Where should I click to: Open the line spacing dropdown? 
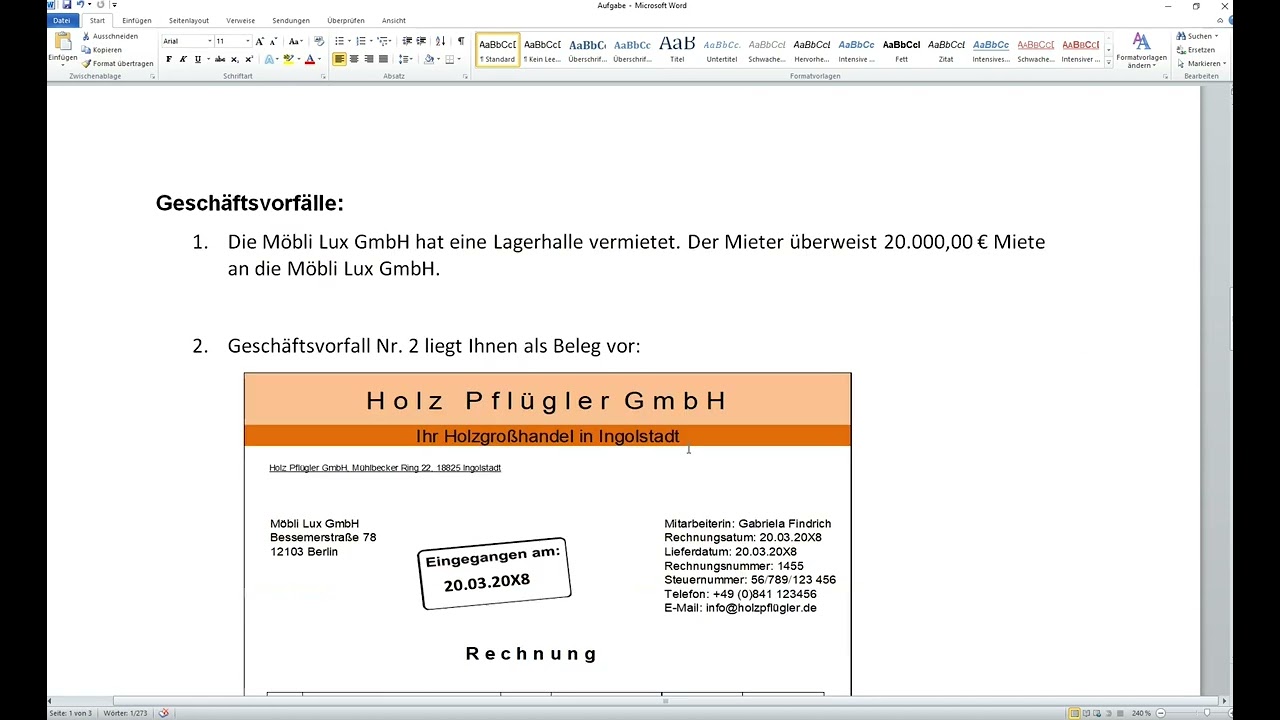click(405, 59)
